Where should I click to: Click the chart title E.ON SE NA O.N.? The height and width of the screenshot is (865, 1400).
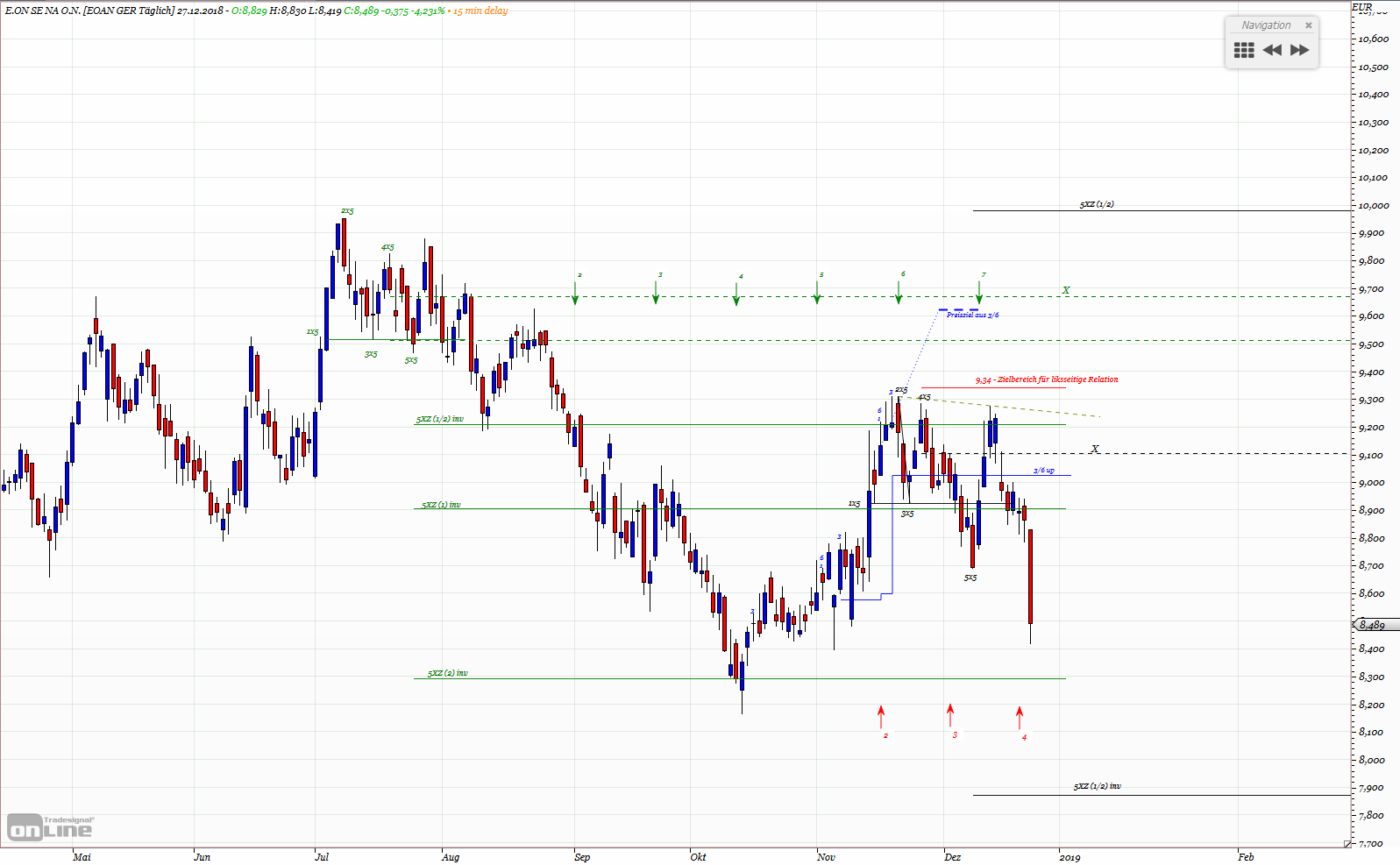(43, 11)
